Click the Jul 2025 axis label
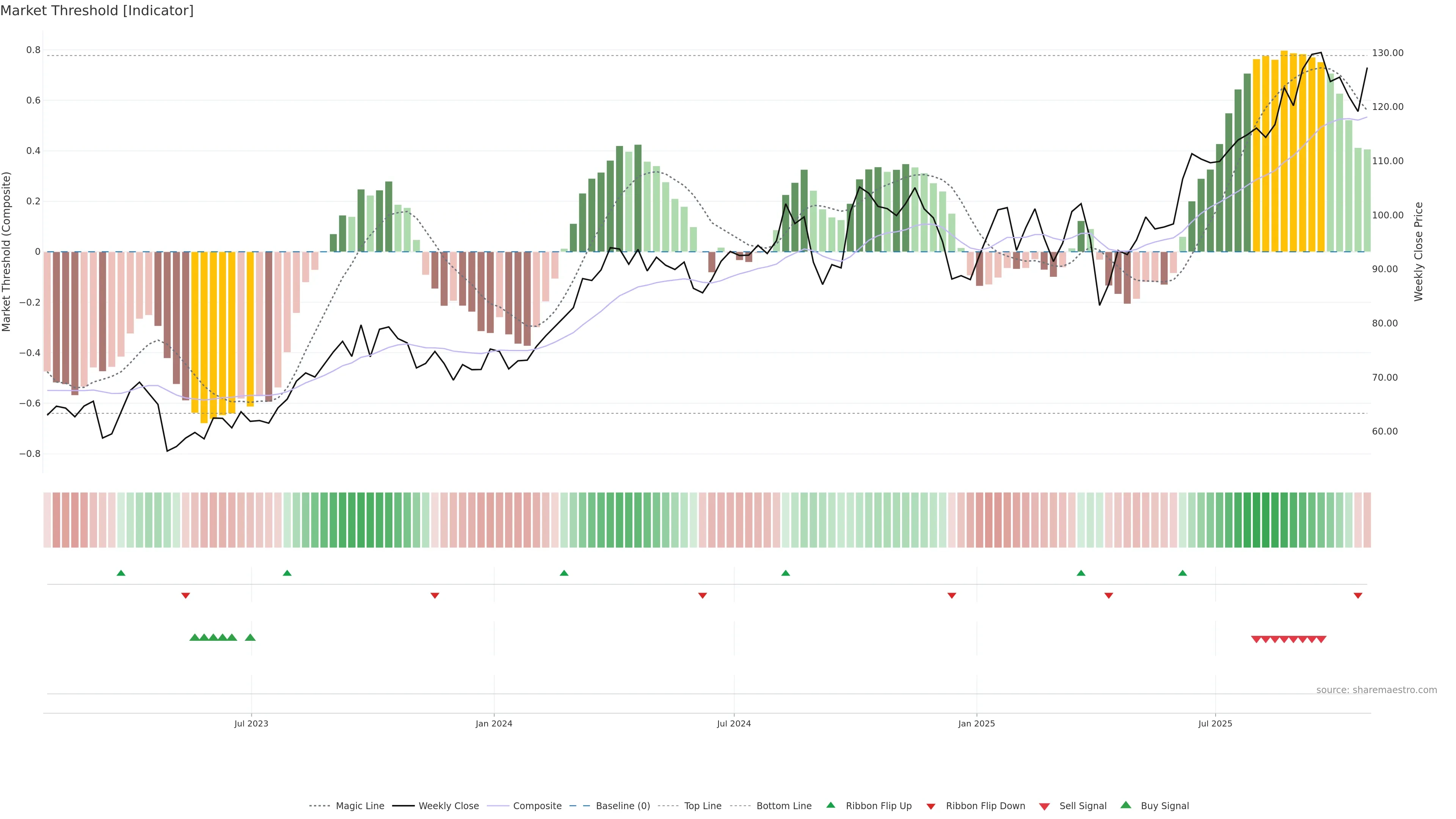1456x819 pixels. (x=1214, y=723)
